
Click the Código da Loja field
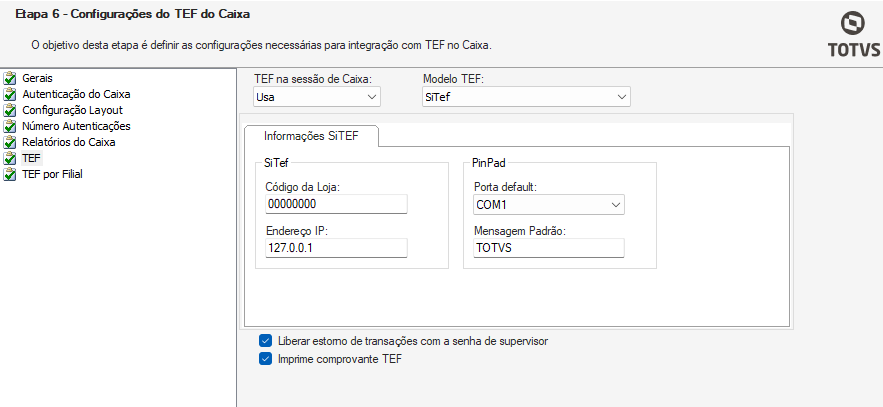point(336,205)
